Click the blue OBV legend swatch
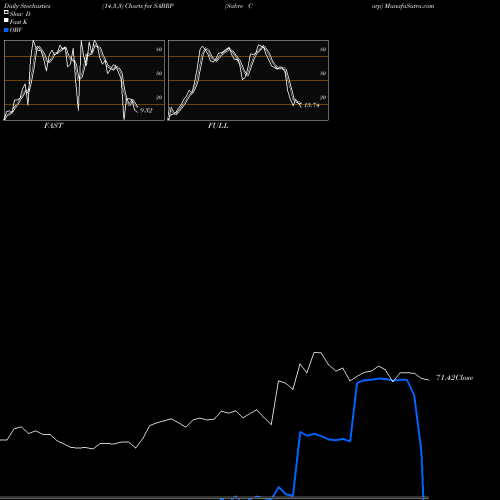The image size is (500, 500). coord(6,30)
